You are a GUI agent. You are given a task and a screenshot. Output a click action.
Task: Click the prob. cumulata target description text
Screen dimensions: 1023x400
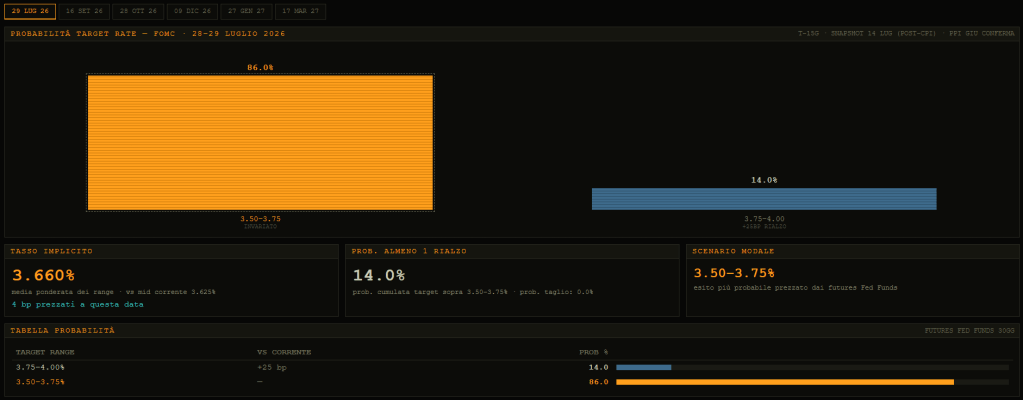[x=473, y=292]
